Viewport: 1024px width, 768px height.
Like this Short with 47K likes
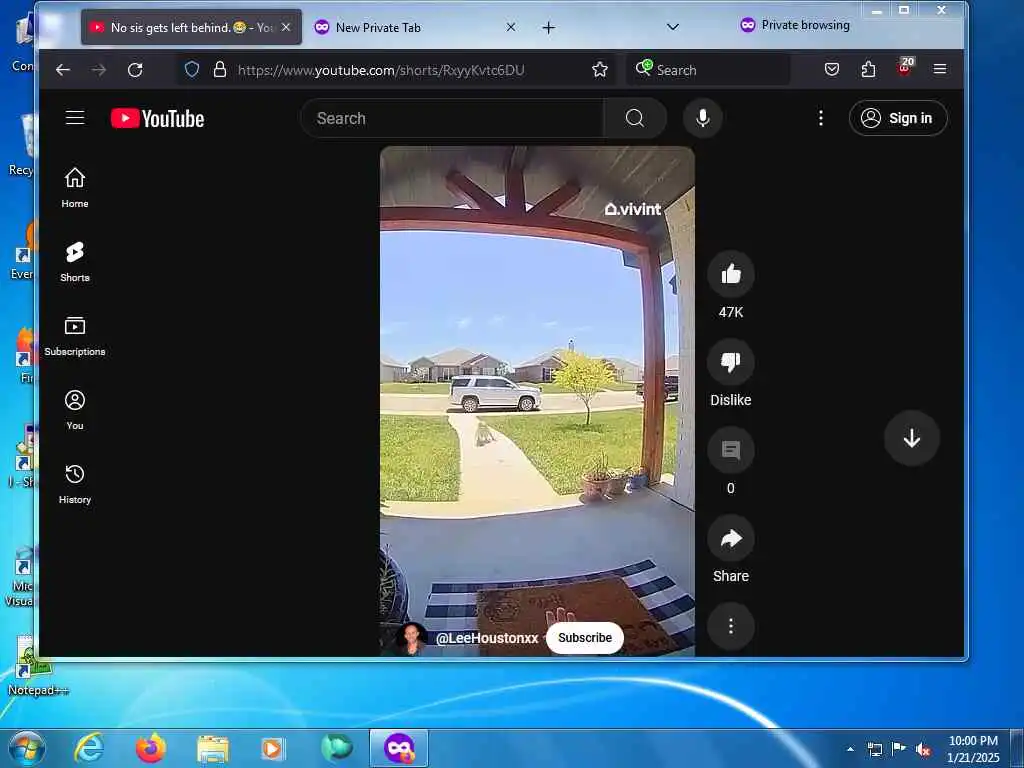[731, 274]
